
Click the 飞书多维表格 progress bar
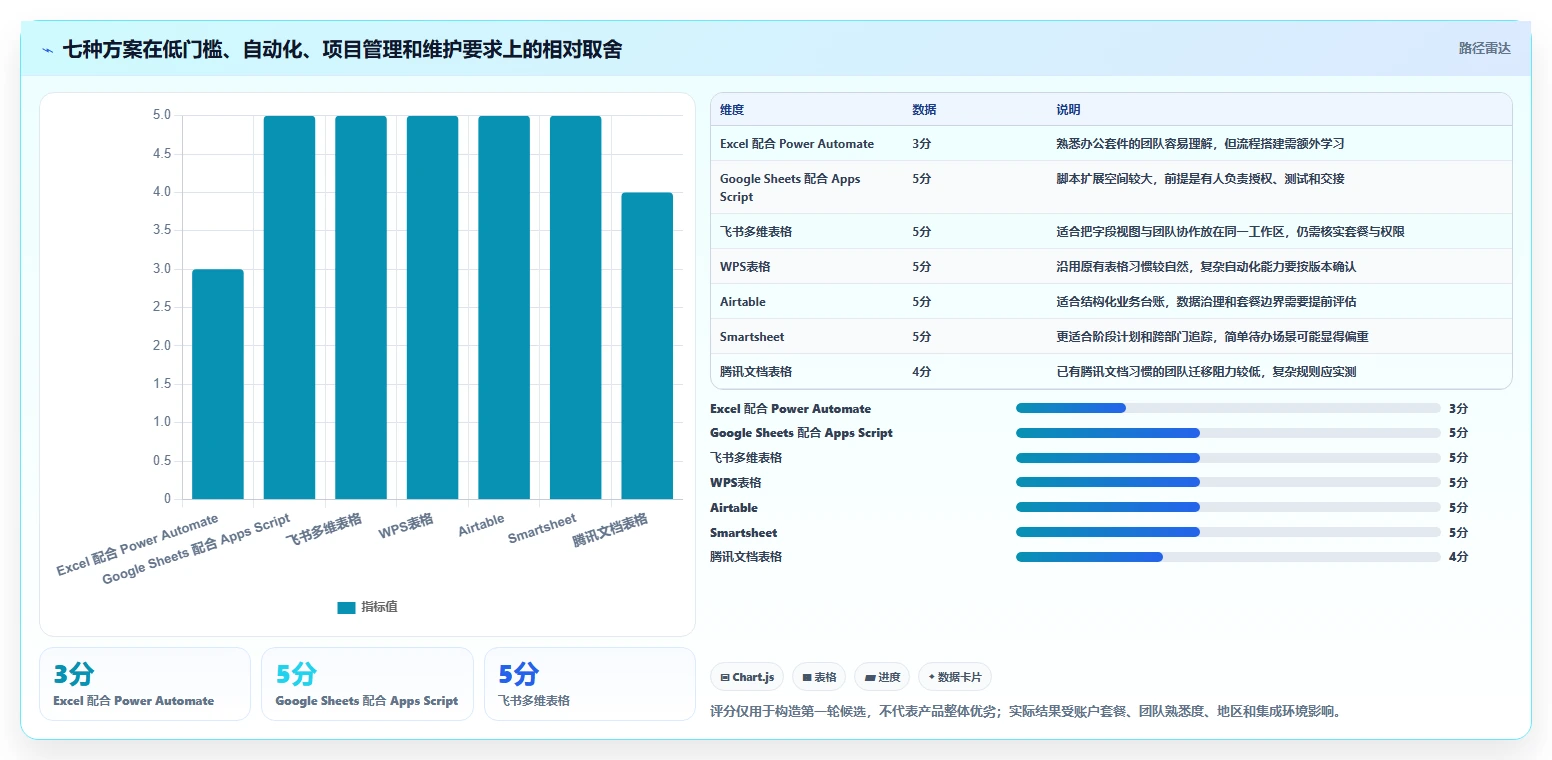coord(1228,458)
